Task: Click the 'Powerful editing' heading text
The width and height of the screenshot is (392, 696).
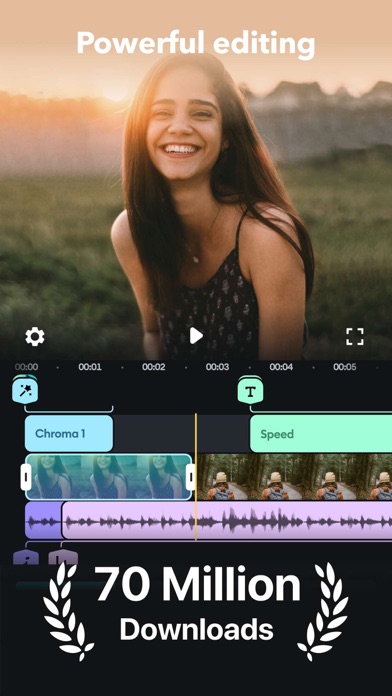Action: pos(196,44)
